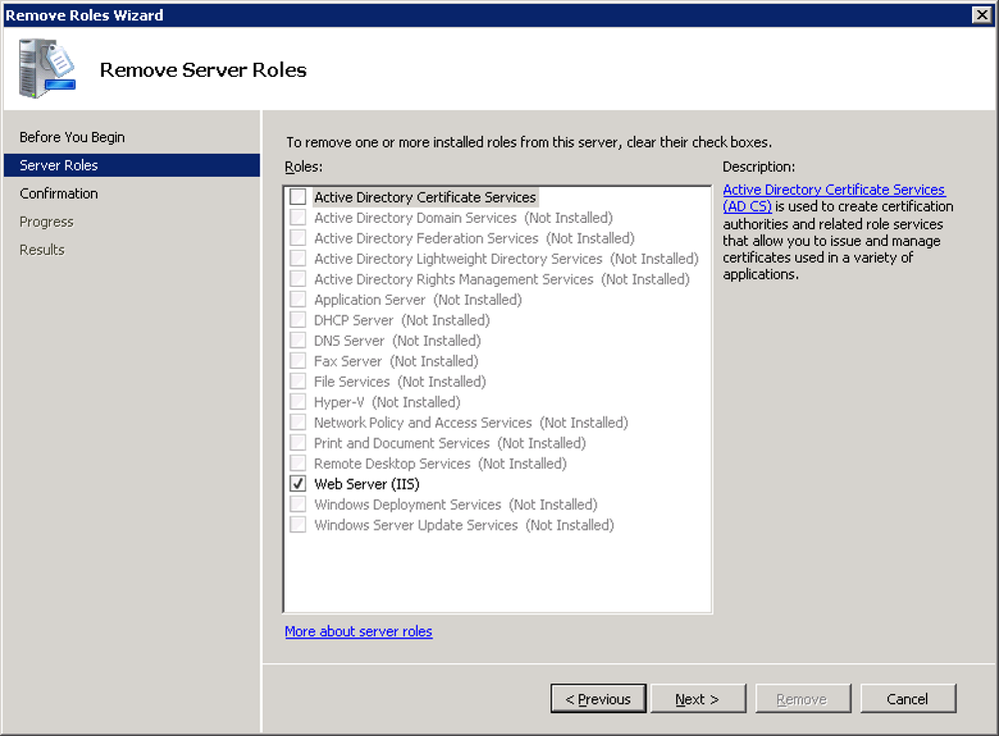Toggle the Application Server checkbox
The width and height of the screenshot is (999, 736).
[297, 299]
